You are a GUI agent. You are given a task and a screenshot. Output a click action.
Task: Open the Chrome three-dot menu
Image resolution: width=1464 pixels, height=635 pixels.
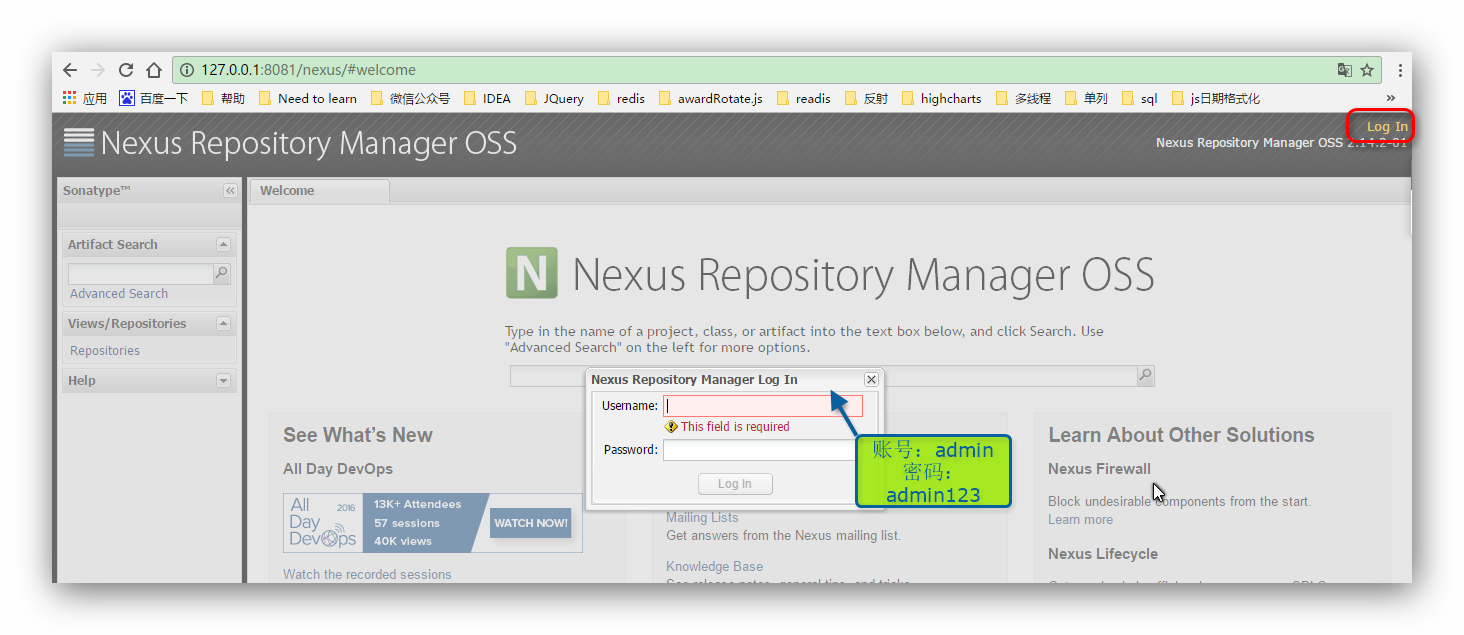1400,70
